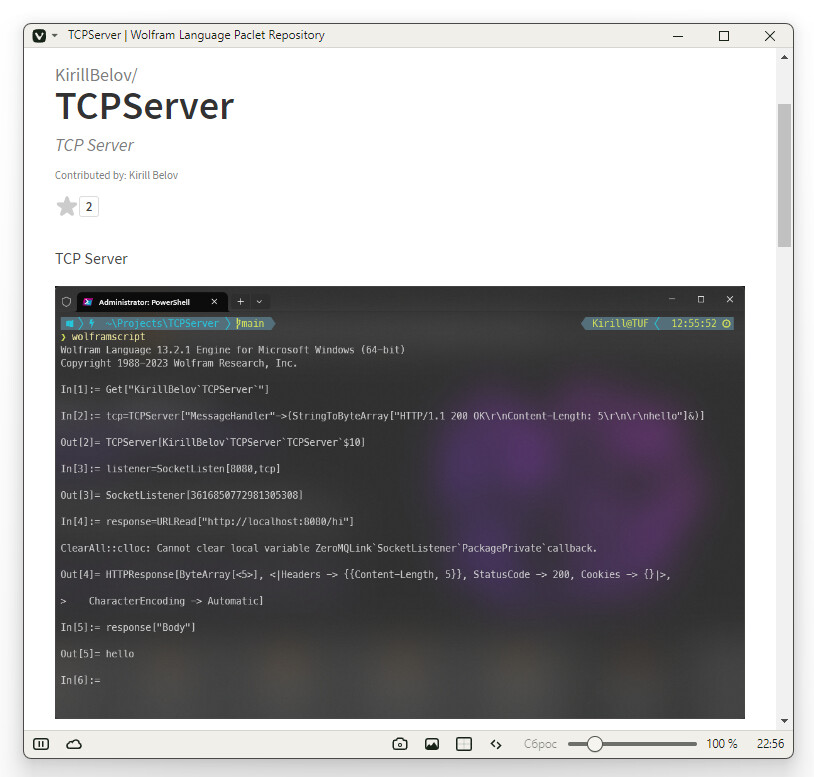This screenshot has width=814, height=777.
Task: Click the PowerShell terminal screenshot image
Action: tap(400, 502)
